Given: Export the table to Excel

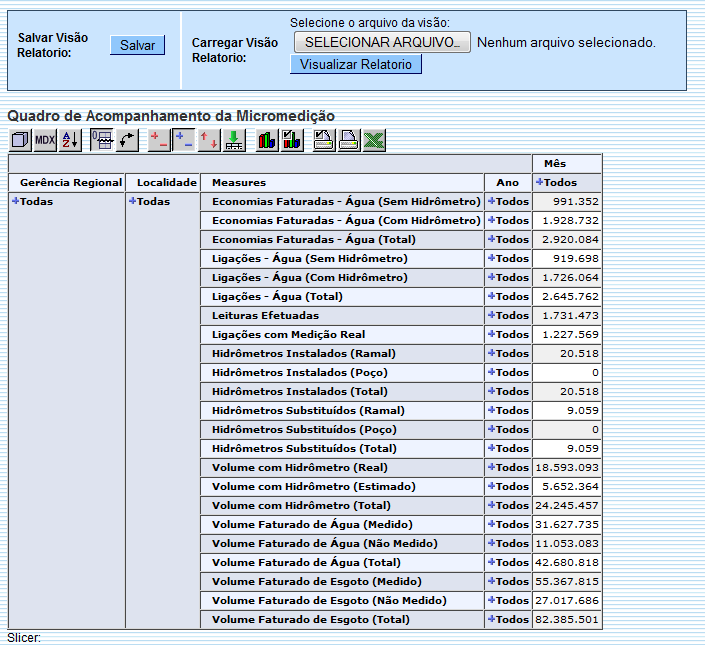Looking at the screenshot, I should coord(374,140).
